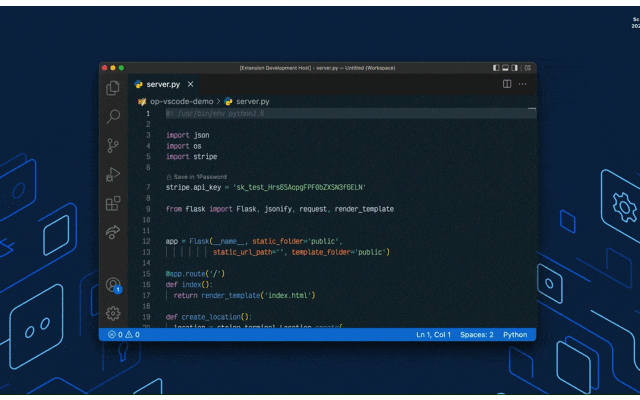Screen dimensions: 640x400
Task: Click the op-vscode-demo breadcrumb
Action: 181,101
